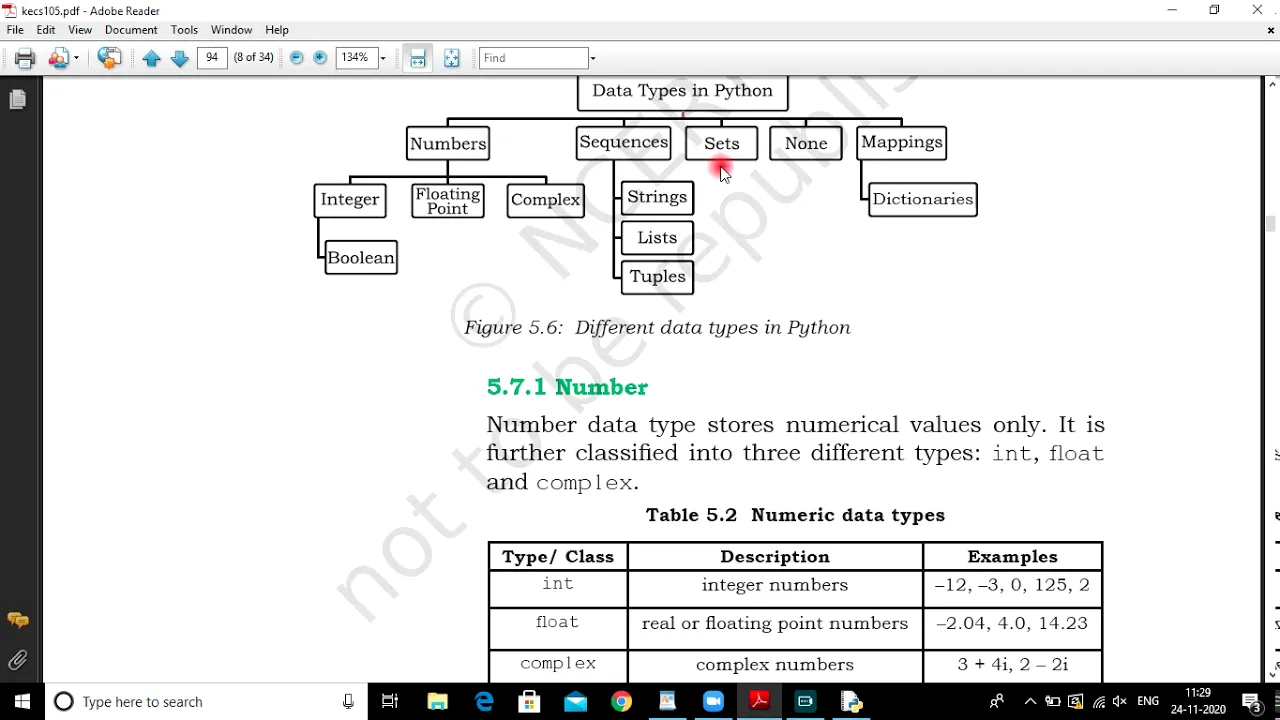Click into the Find search box
Screen dimensions: 1280x720
[x=533, y=58]
